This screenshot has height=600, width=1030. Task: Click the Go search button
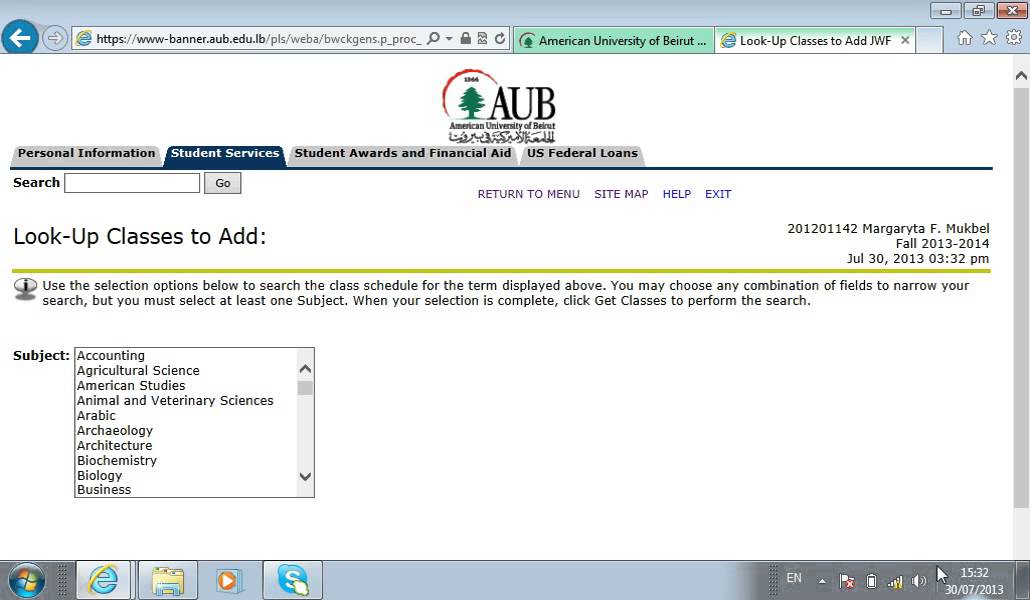223,183
